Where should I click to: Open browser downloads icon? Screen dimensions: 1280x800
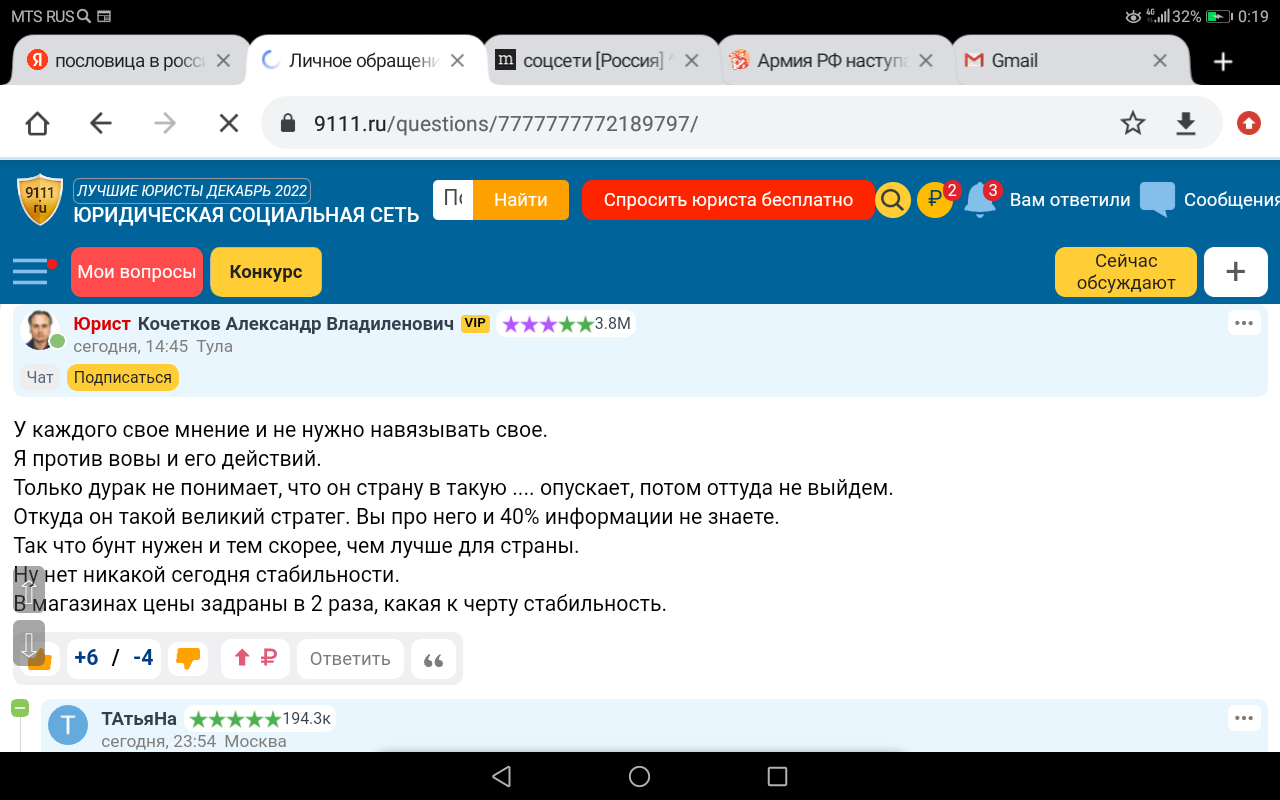pyautogui.click(x=1186, y=123)
